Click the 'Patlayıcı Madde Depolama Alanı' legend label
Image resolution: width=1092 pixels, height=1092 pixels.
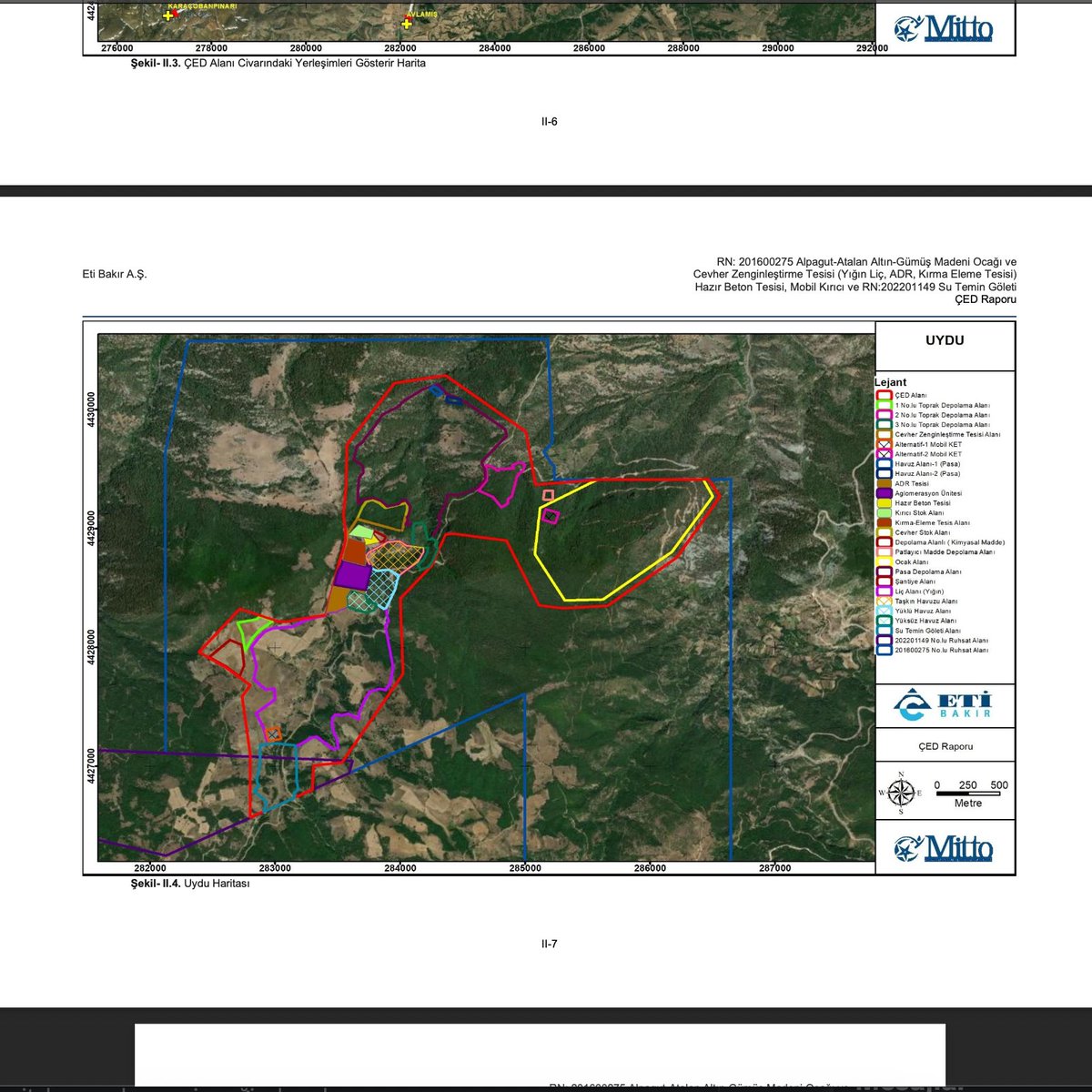point(945,552)
